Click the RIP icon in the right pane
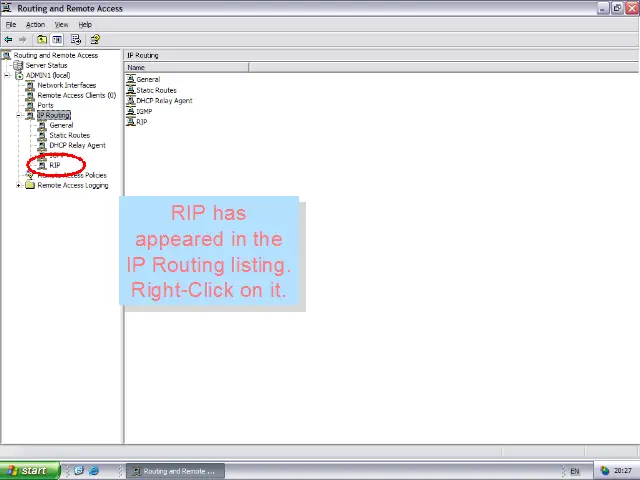The height and width of the screenshot is (480, 640). [x=131, y=122]
